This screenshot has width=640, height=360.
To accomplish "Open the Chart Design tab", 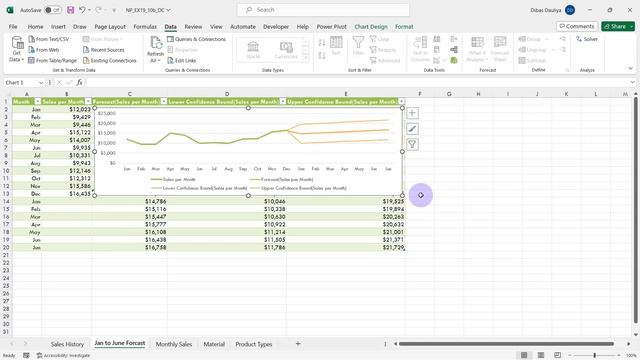I will coord(371,27).
